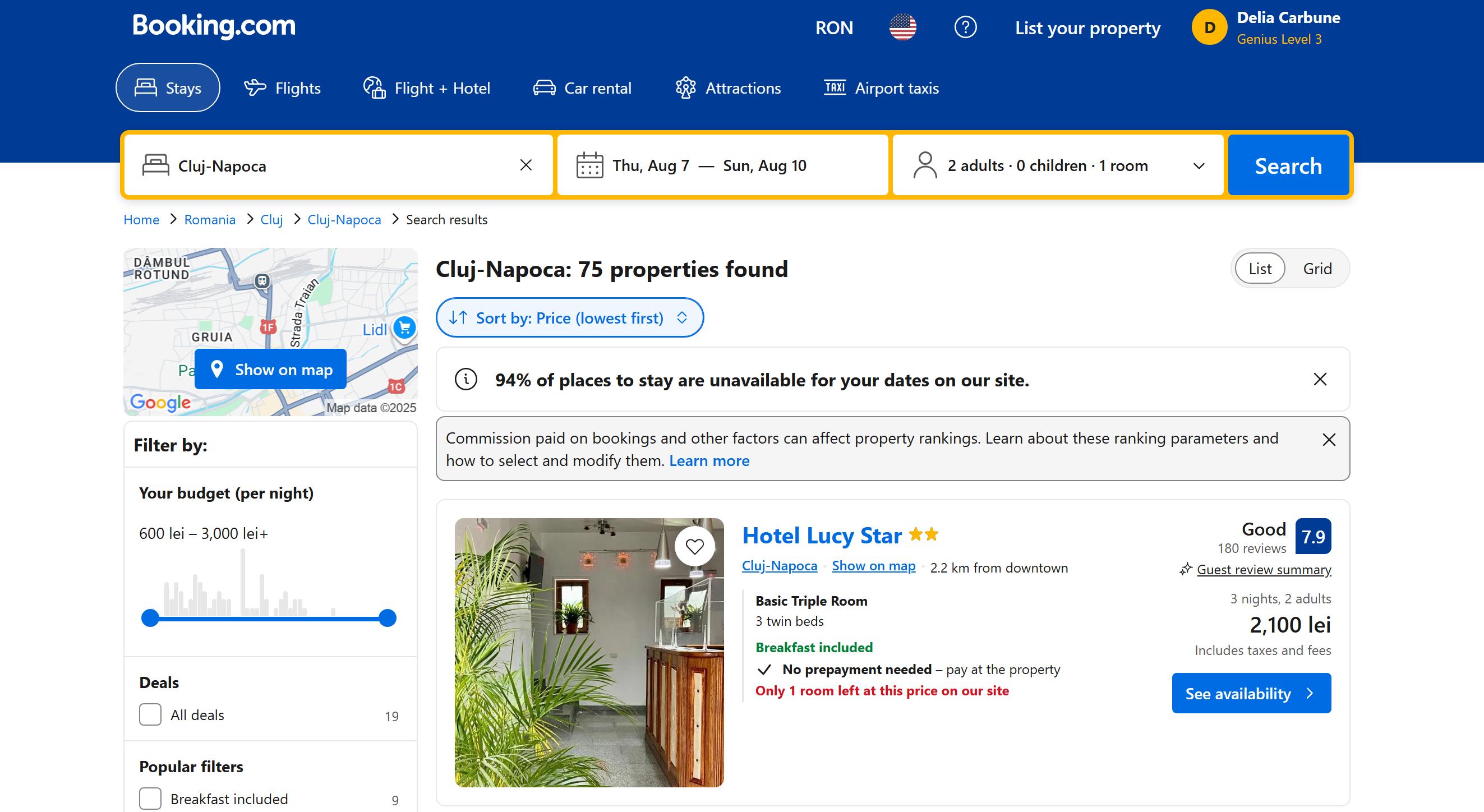The image size is (1484, 812).
Task: Check the All deals checkbox
Action: [x=150, y=714]
